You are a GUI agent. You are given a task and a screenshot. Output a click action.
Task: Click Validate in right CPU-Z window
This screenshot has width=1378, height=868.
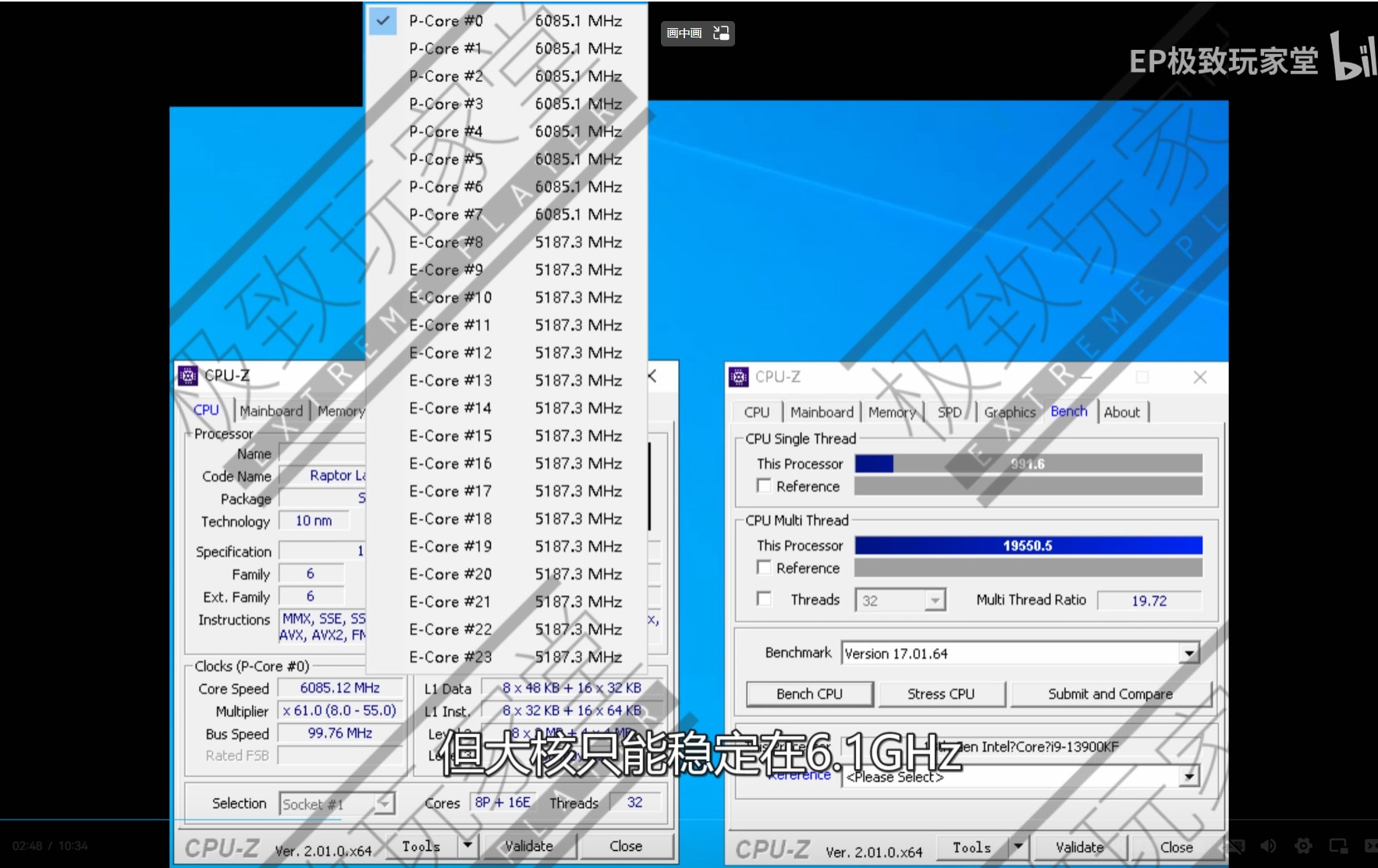click(1080, 848)
